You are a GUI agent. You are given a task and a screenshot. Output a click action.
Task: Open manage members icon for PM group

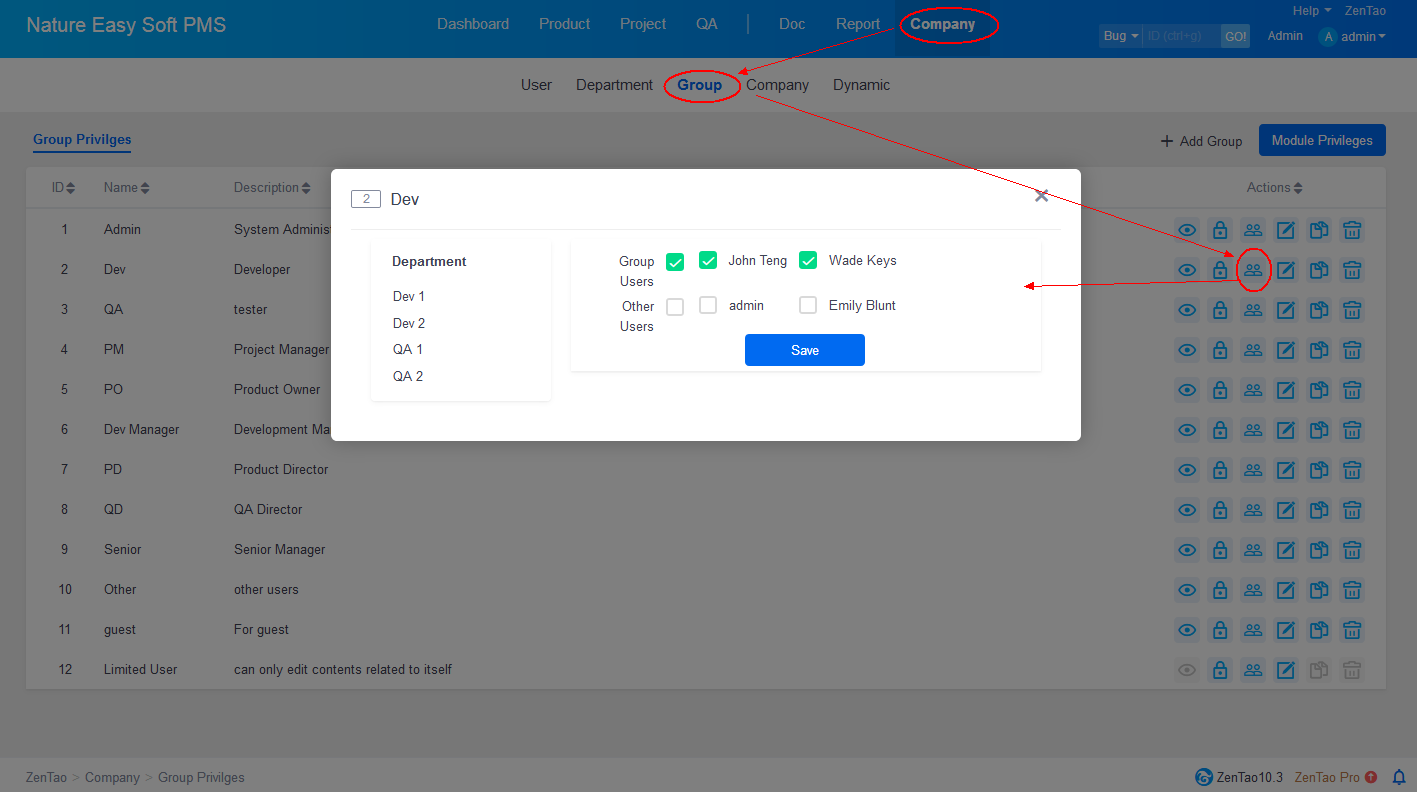[x=1253, y=350]
